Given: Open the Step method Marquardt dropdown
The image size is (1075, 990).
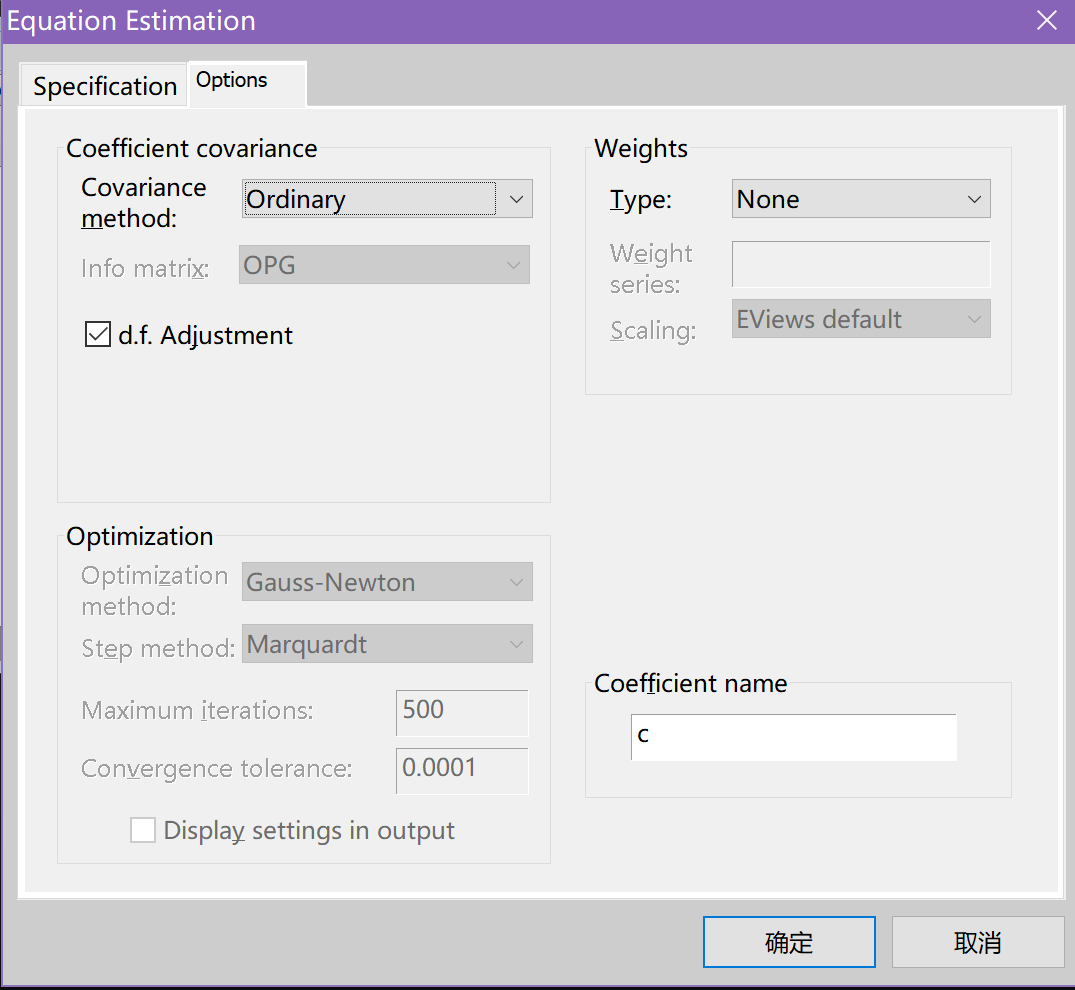Looking at the screenshot, I should point(387,644).
